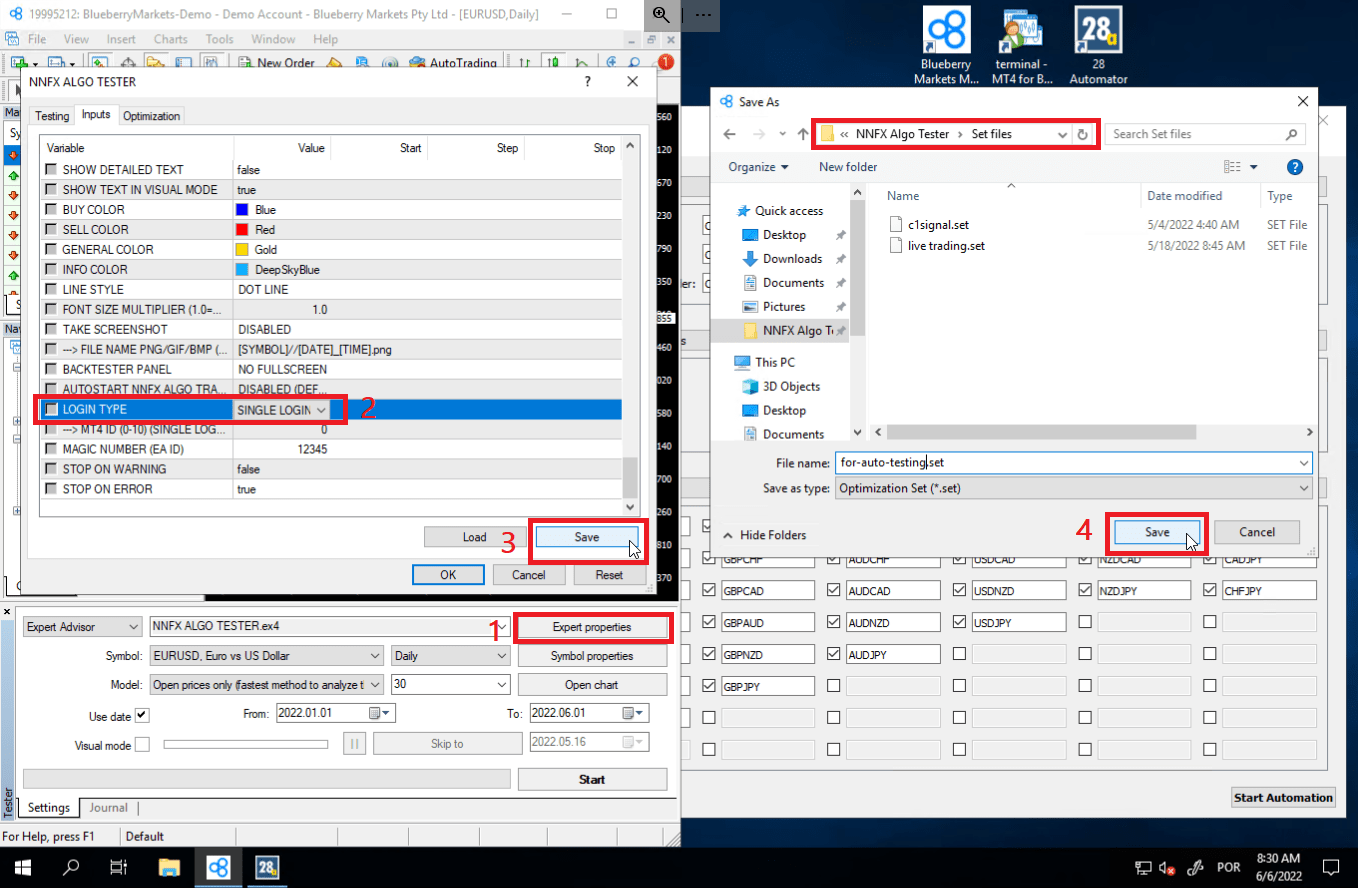Select bar chart toolbar icon
1358x888 pixels.
pyautogui.click(x=525, y=63)
